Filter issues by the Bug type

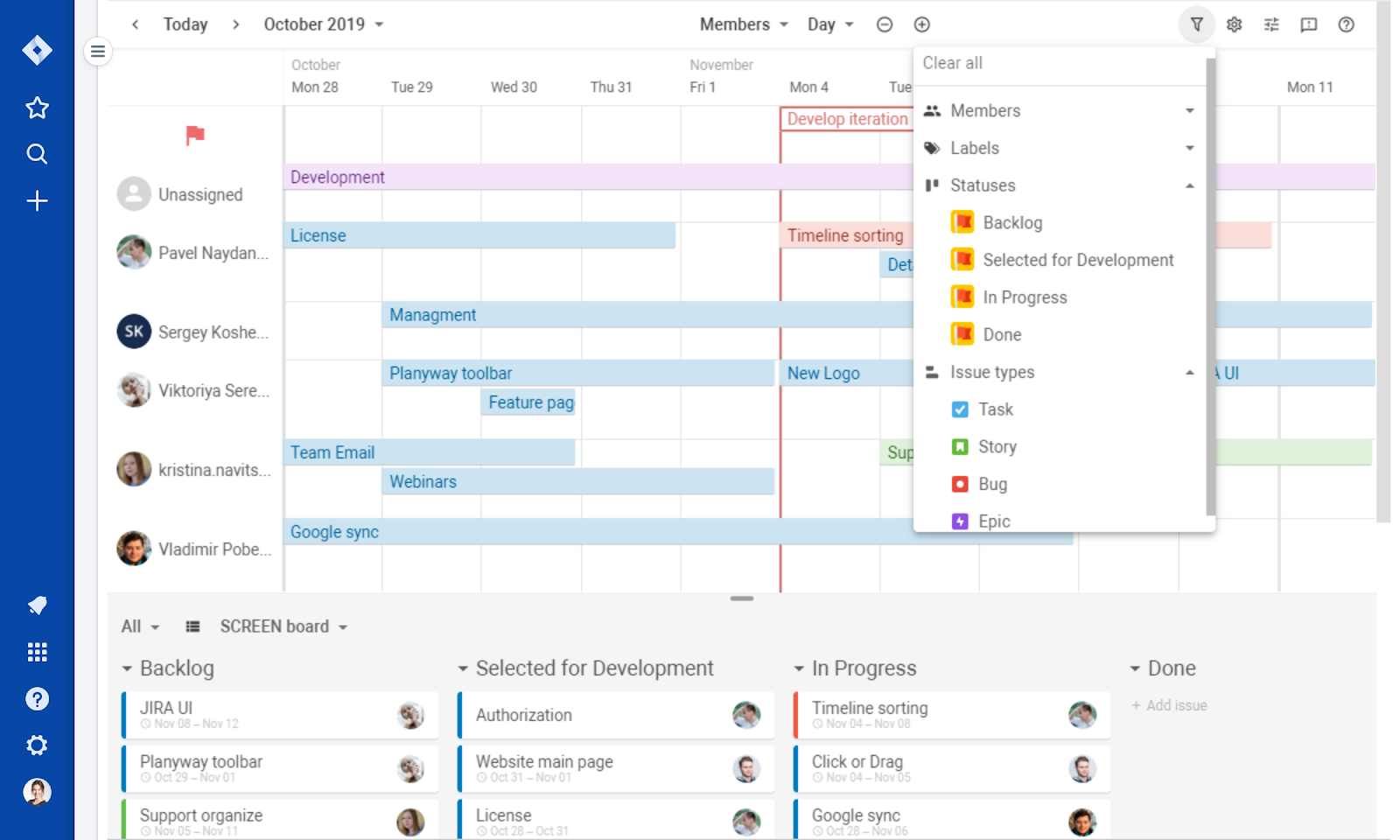pyautogui.click(x=994, y=484)
